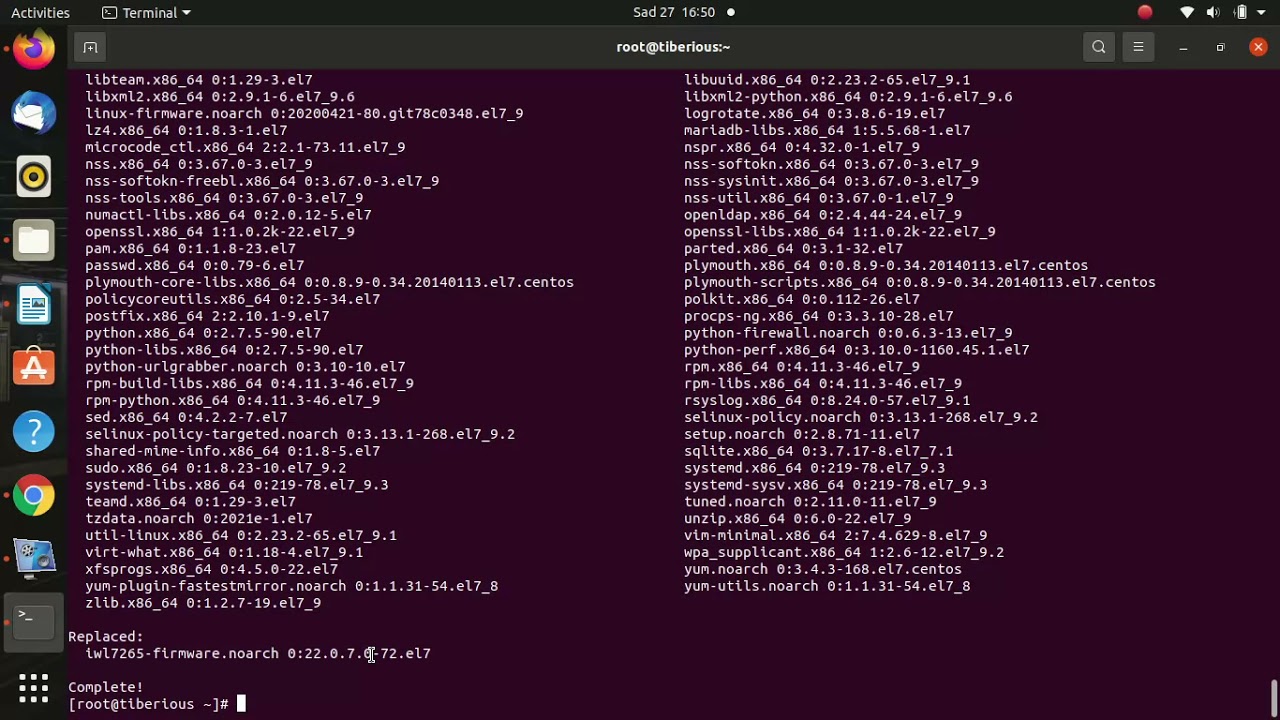
Task: Open the Terminal app menu
Action: (146, 12)
